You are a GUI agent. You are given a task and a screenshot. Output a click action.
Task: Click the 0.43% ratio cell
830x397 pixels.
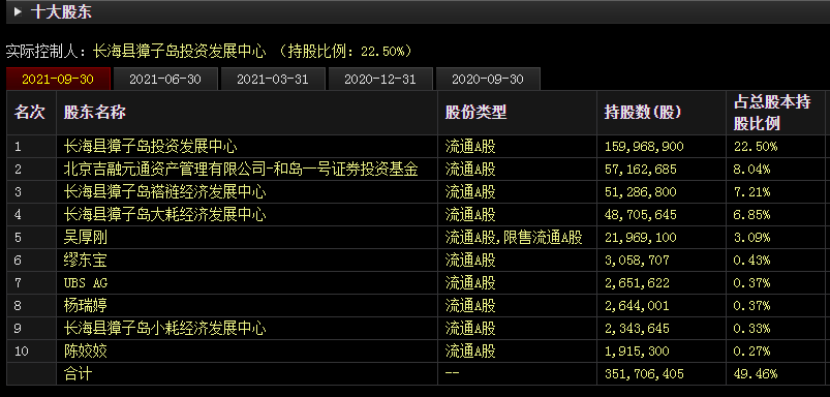pyautogui.click(x=752, y=260)
